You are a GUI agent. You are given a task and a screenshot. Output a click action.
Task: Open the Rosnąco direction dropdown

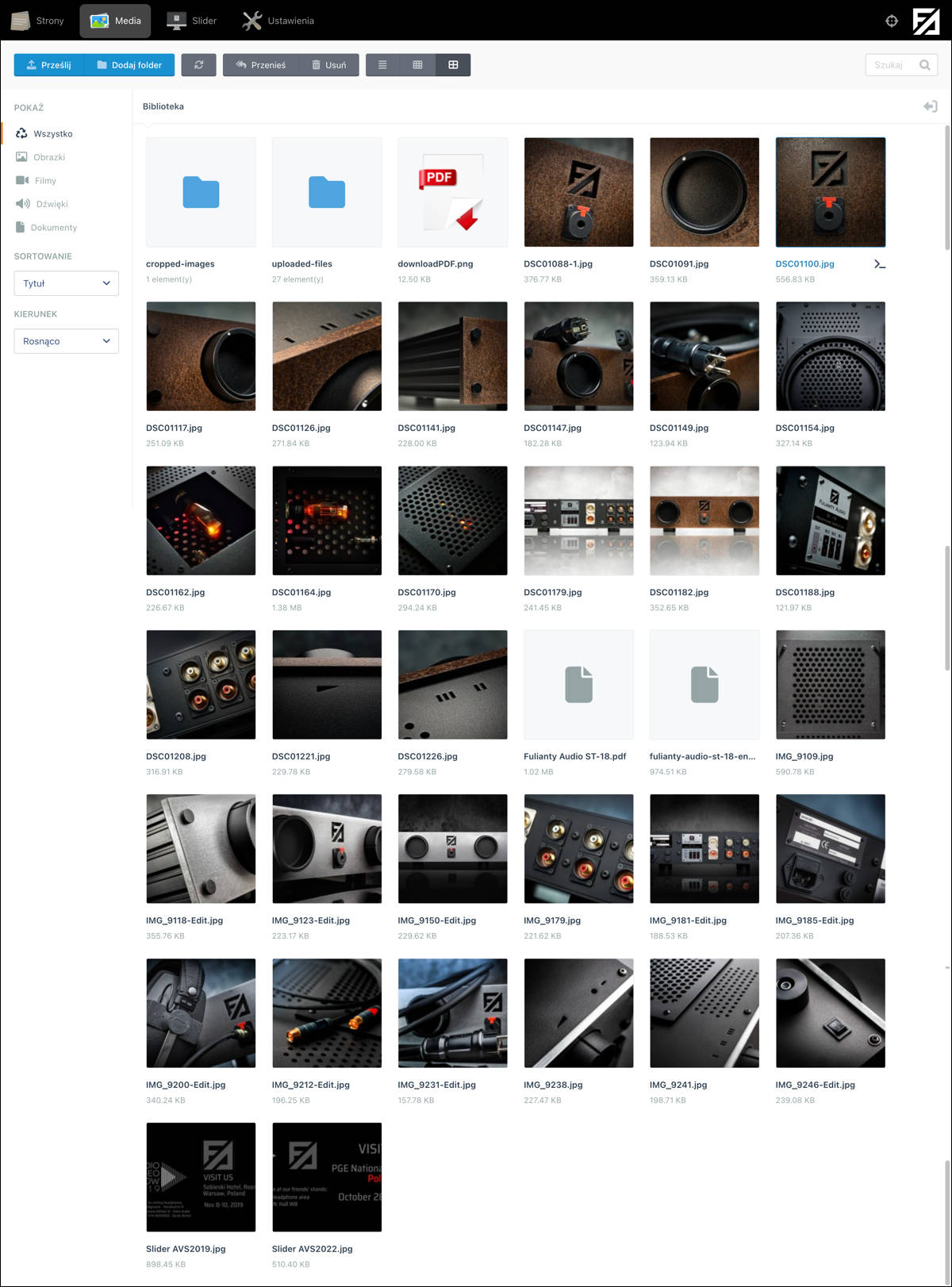tap(67, 341)
